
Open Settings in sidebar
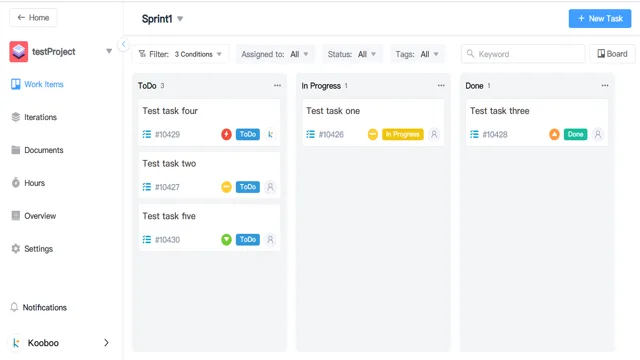click(32, 249)
